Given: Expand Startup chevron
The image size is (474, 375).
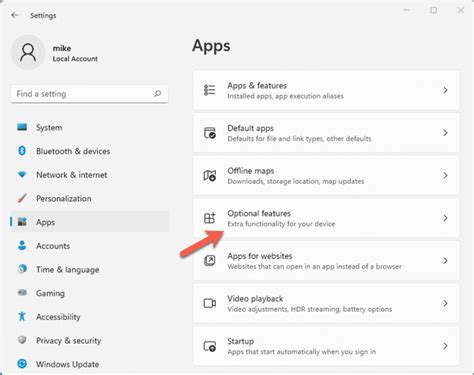Looking at the screenshot, I should pos(445,346).
